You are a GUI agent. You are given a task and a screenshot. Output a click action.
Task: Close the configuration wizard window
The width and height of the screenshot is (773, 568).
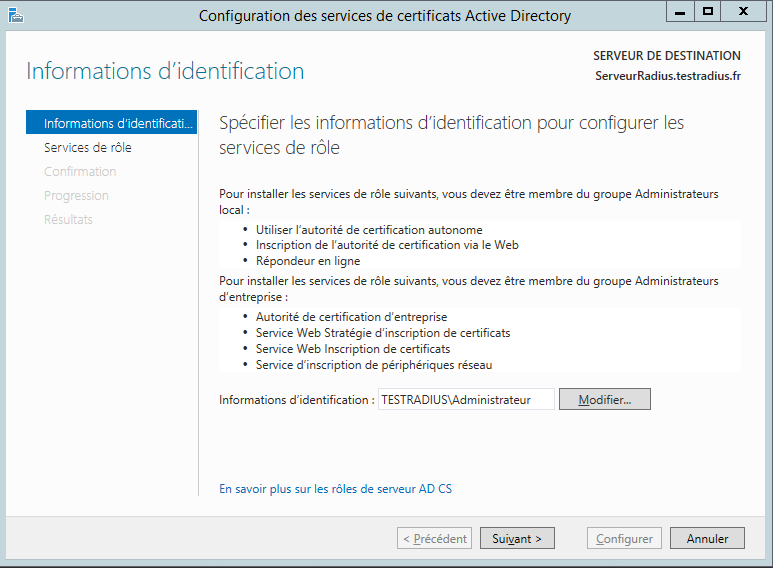click(x=744, y=12)
